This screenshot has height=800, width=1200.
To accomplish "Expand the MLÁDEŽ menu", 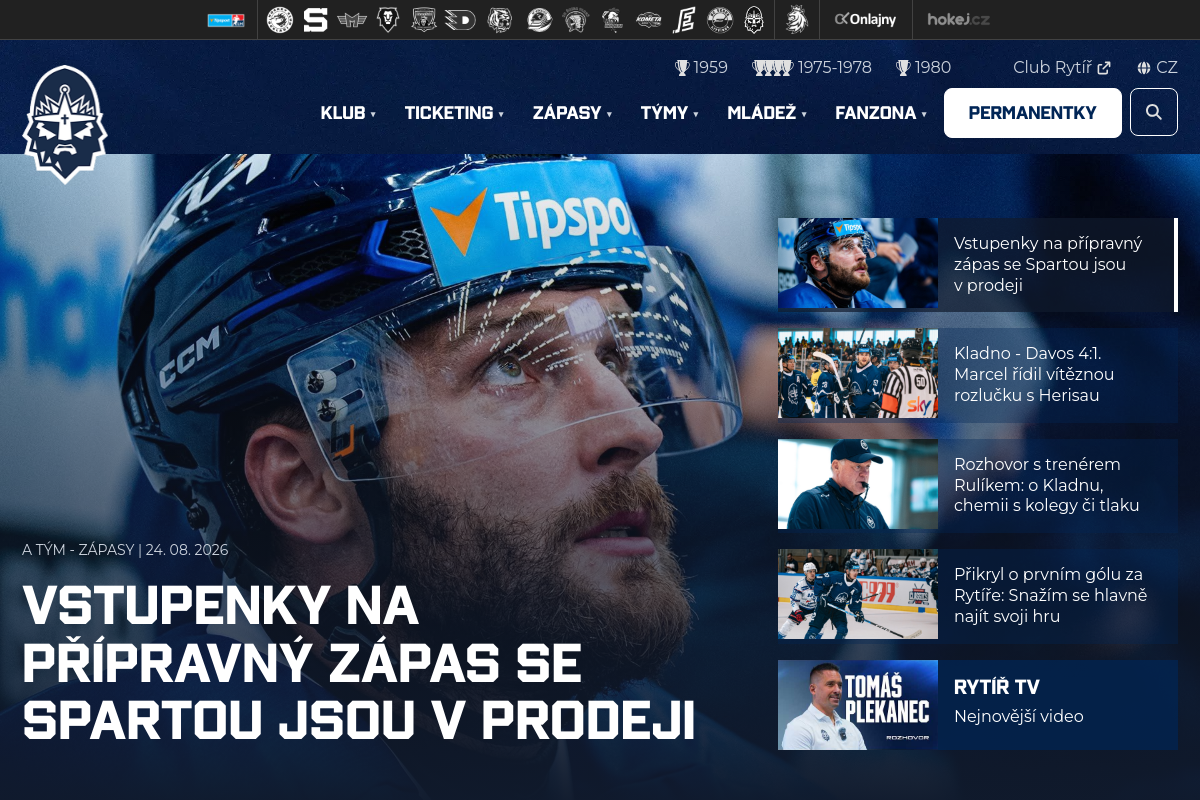I will pyautogui.click(x=767, y=113).
